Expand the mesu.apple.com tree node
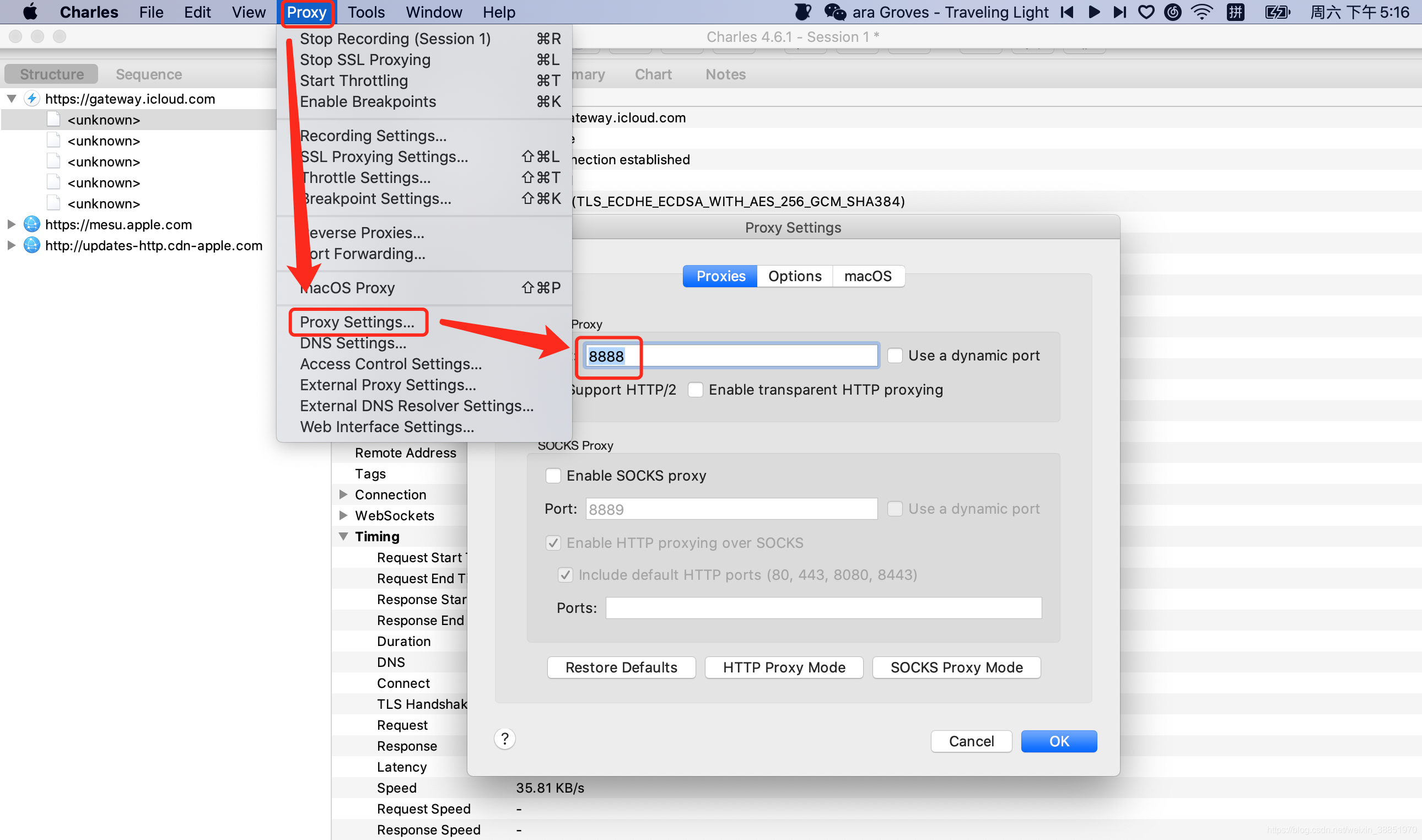1422x840 pixels. point(12,225)
